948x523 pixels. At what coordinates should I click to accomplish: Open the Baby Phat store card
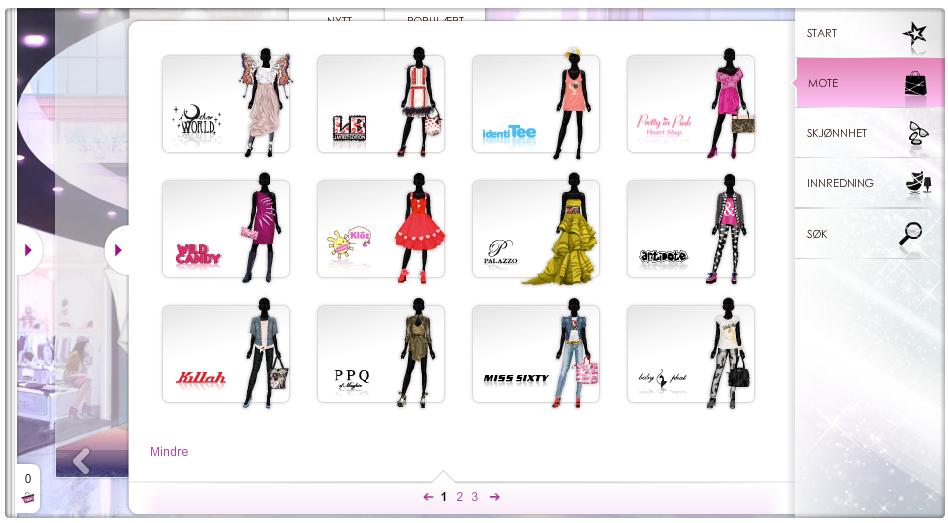click(691, 354)
